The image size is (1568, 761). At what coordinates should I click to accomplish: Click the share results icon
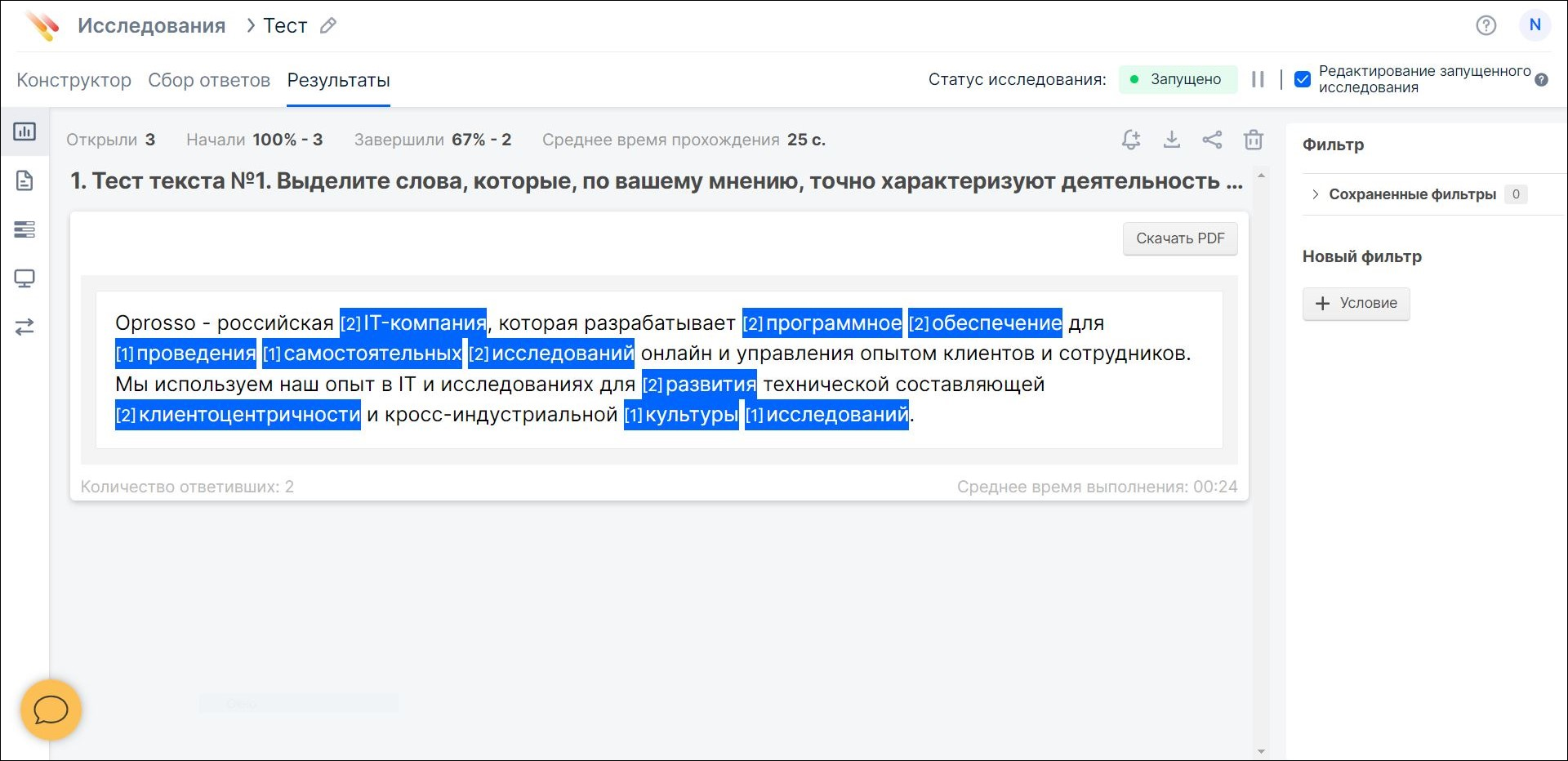[1213, 140]
